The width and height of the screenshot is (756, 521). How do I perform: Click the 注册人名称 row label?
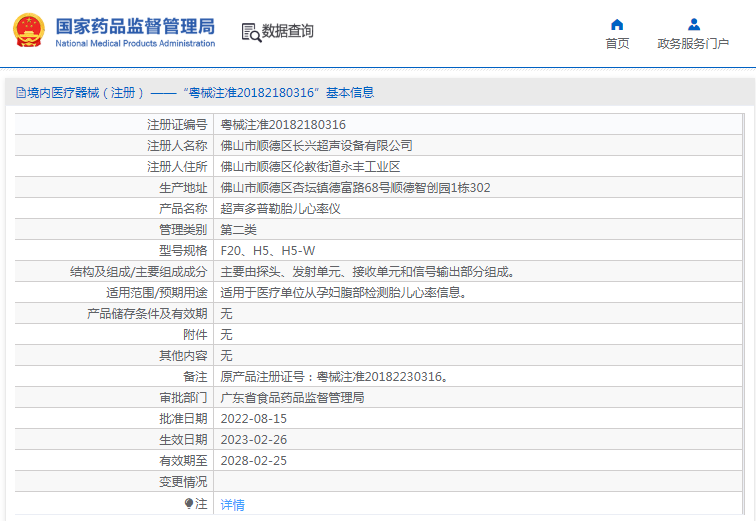coord(177,146)
